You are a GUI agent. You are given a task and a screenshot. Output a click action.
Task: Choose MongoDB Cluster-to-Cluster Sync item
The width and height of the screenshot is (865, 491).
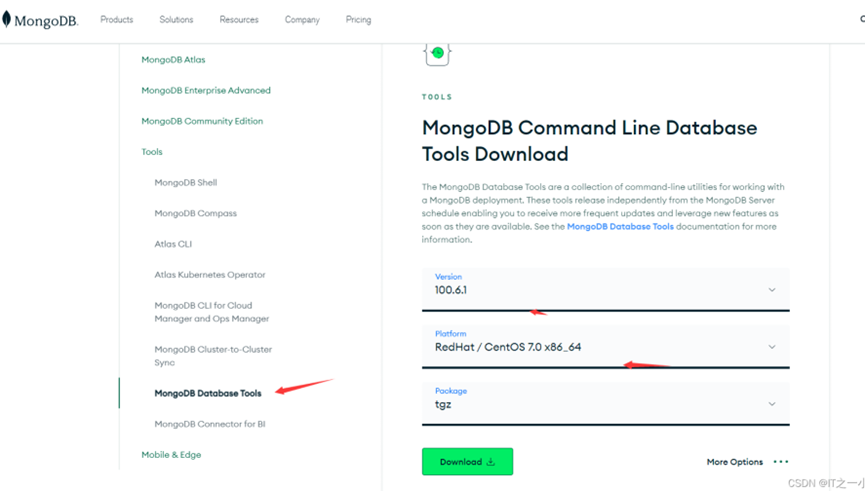pyautogui.click(x=213, y=356)
